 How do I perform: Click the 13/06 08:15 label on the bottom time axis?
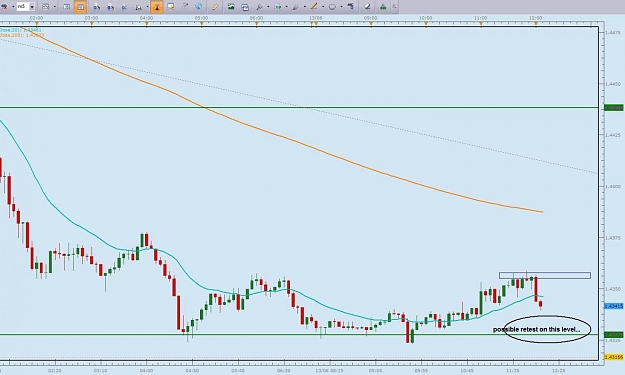coord(329,371)
